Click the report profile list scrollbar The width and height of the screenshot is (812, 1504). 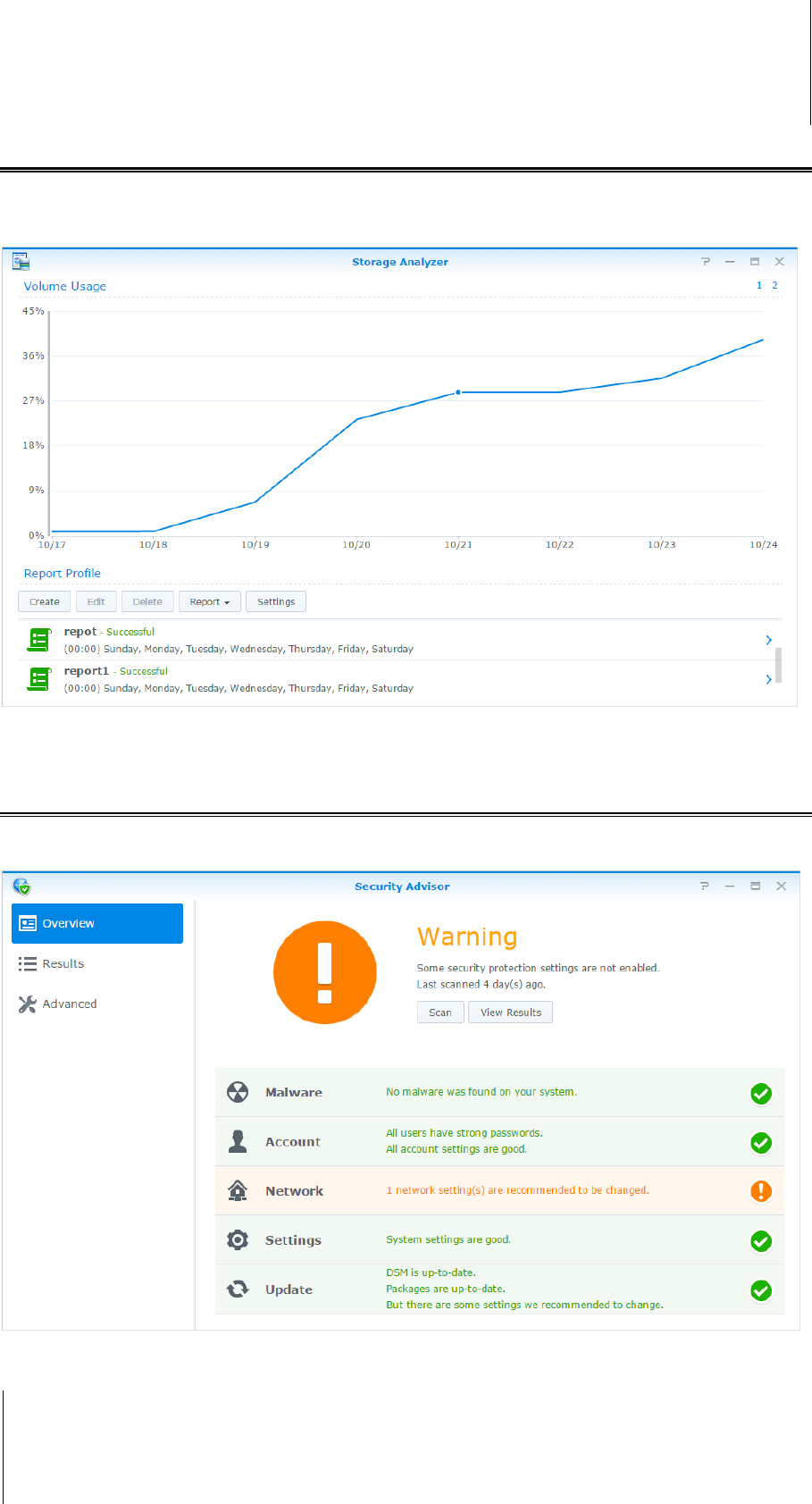tap(778, 665)
